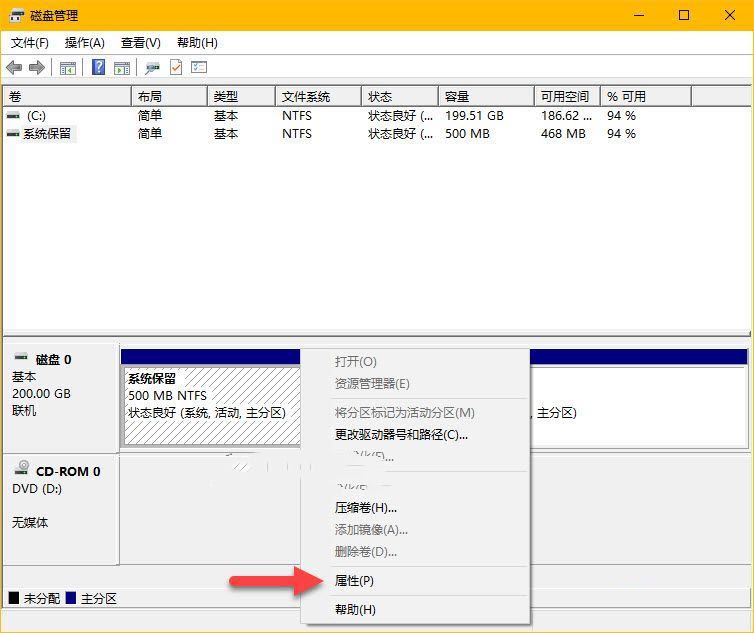
Task: Click the toolbar drive connection icon
Action: (x=152, y=68)
